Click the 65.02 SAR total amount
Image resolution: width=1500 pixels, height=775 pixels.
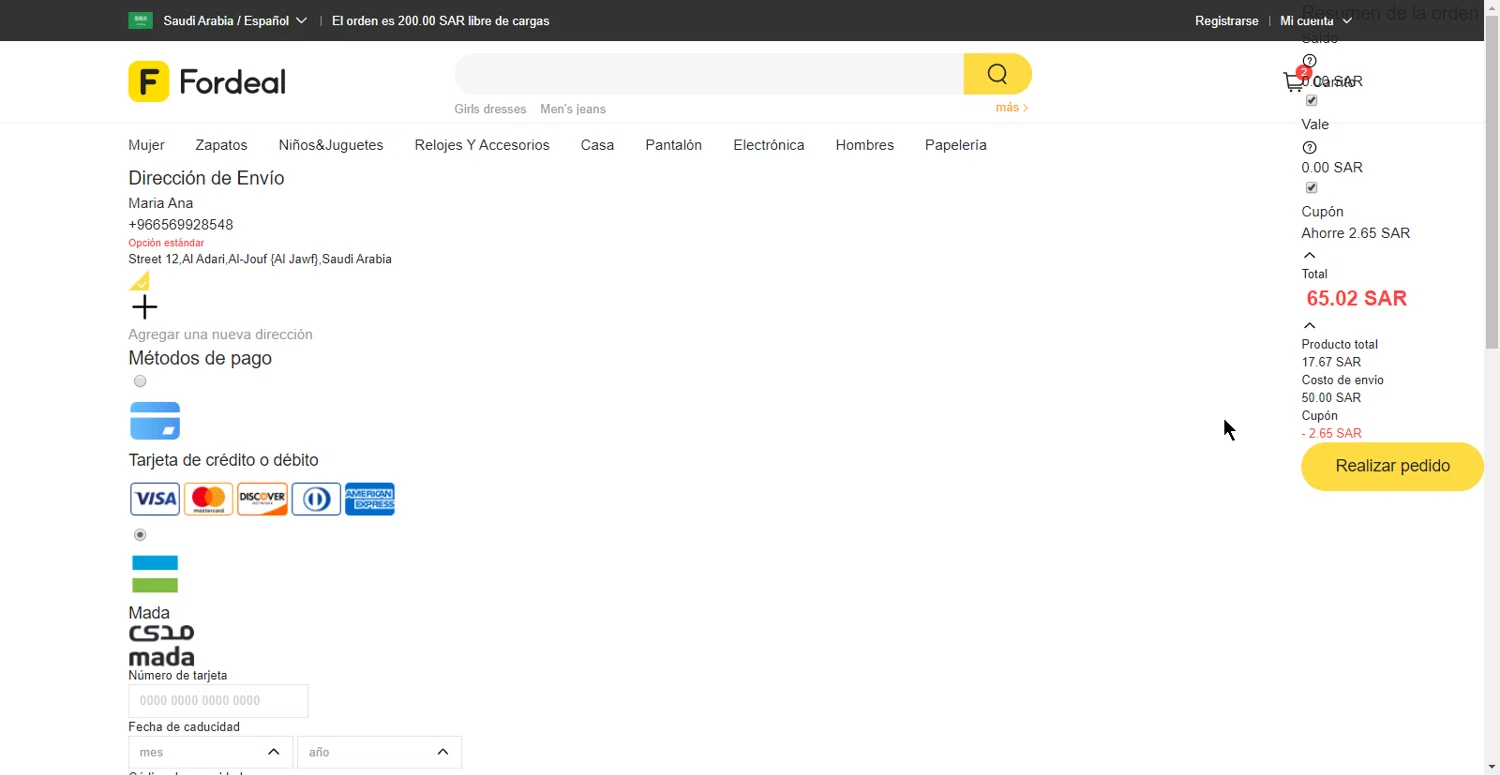(x=1357, y=298)
